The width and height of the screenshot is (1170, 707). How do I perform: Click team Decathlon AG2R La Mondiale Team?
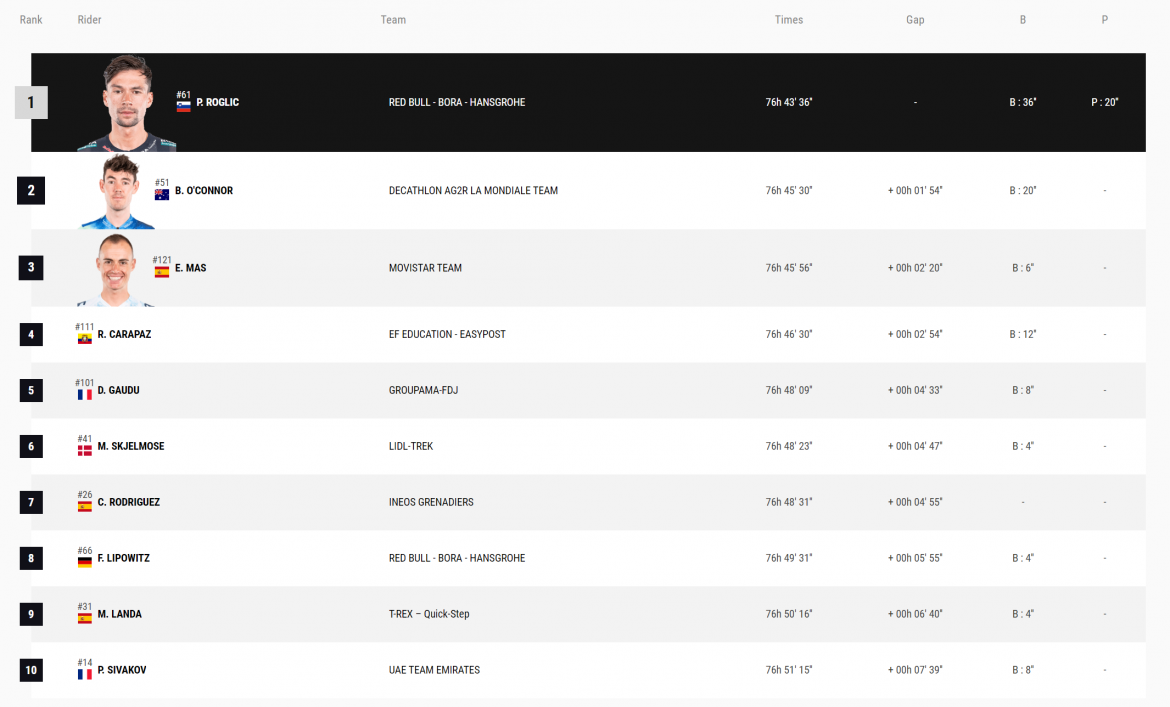click(x=473, y=190)
